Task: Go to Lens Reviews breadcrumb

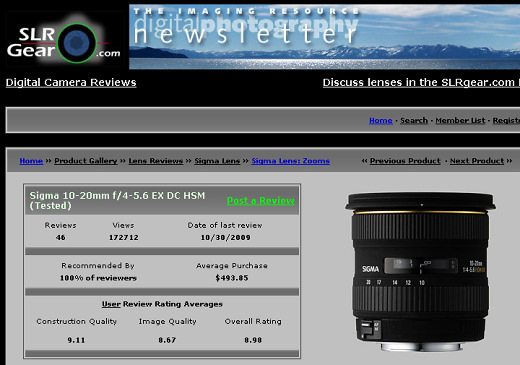Action: (156, 161)
